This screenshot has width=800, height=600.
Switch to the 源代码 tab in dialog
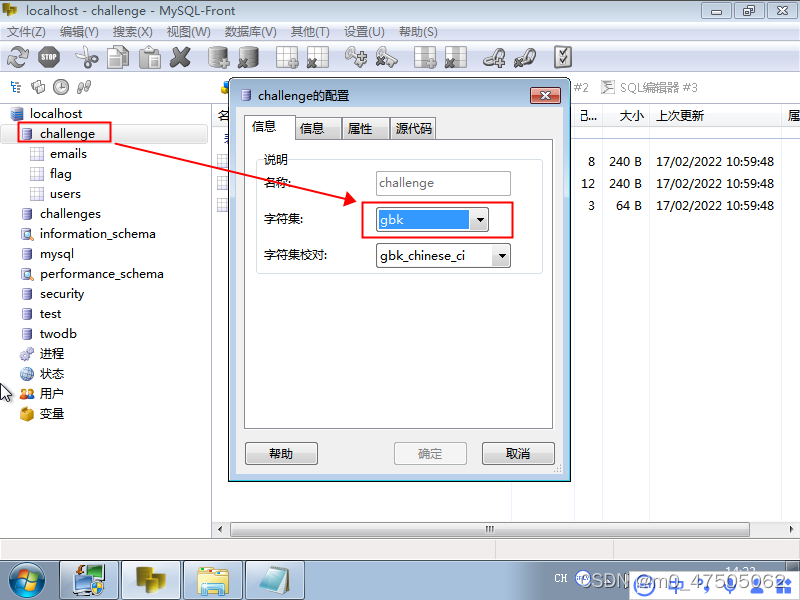click(x=413, y=129)
